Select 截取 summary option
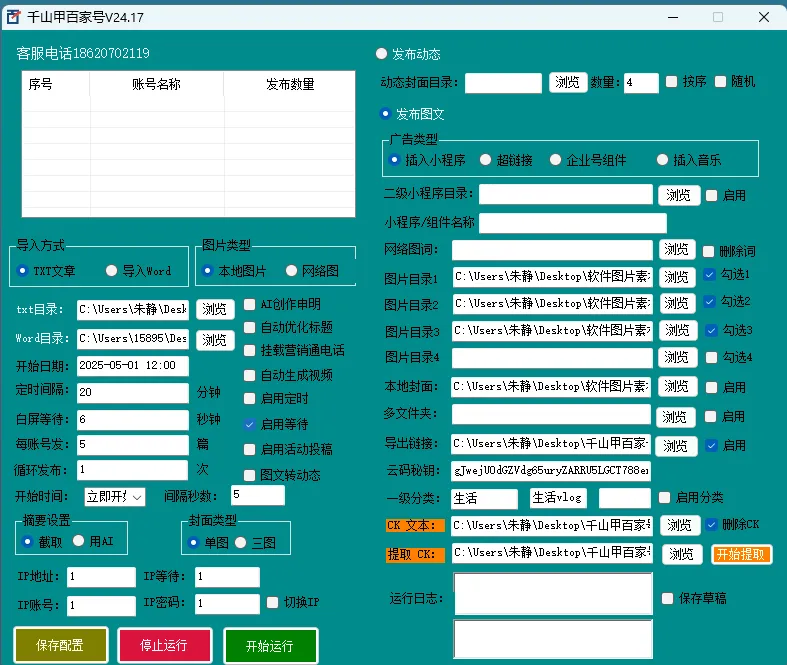 pyautogui.click(x=28, y=542)
